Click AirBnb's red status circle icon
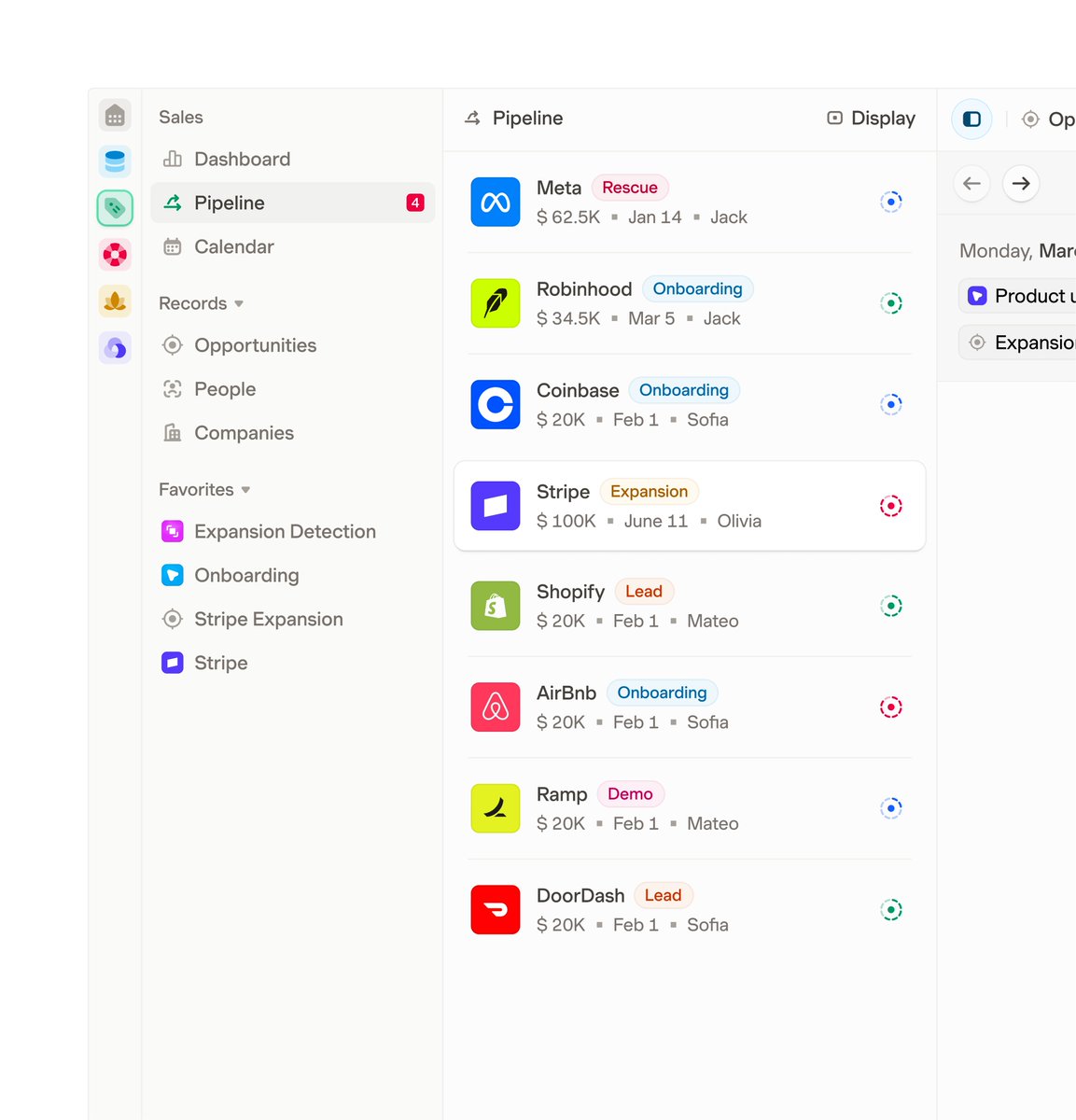This screenshot has width=1076, height=1120. coord(891,707)
